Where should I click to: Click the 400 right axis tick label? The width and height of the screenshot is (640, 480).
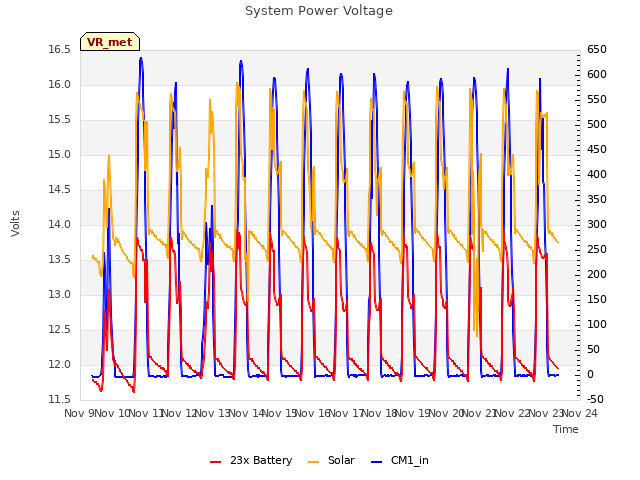[597, 175]
